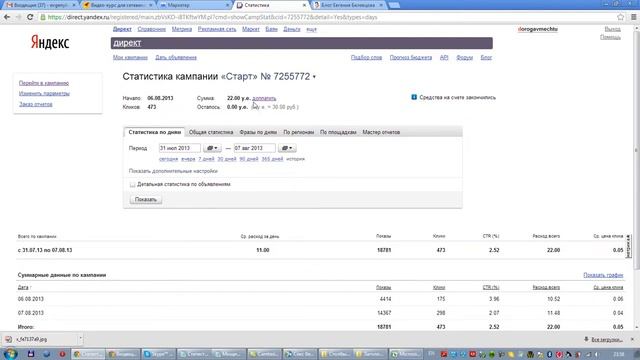Close the downloads bar with the X
This screenshot has width=640, height=360.
632,339
